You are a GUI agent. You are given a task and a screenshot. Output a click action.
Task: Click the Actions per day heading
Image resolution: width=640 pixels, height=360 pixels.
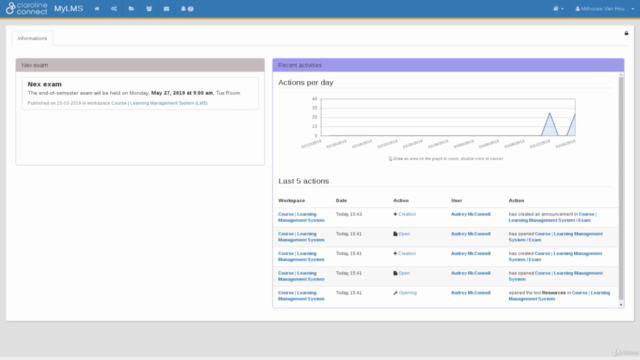(x=306, y=82)
